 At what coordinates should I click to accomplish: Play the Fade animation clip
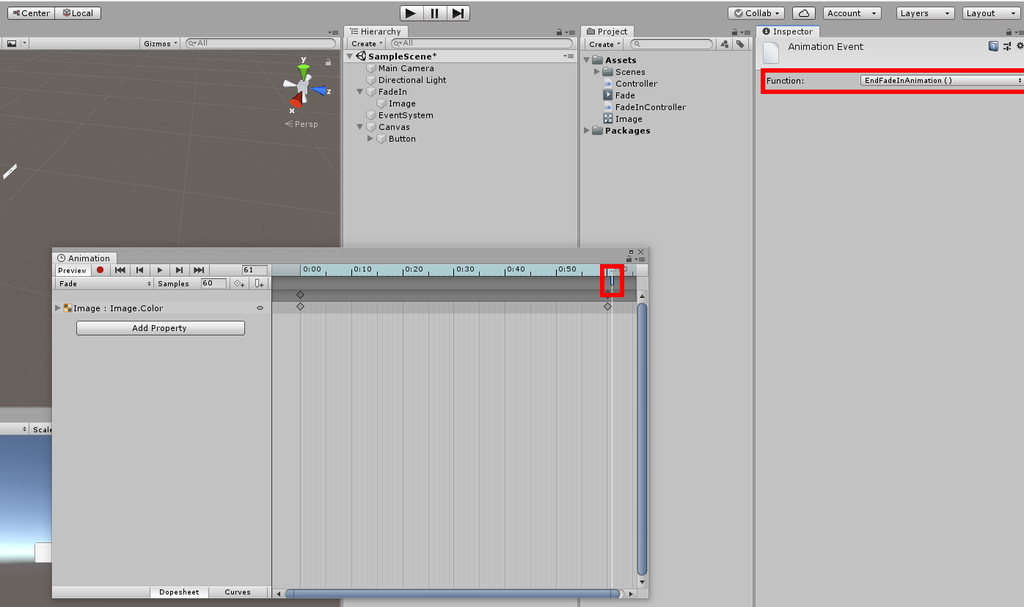(159, 270)
